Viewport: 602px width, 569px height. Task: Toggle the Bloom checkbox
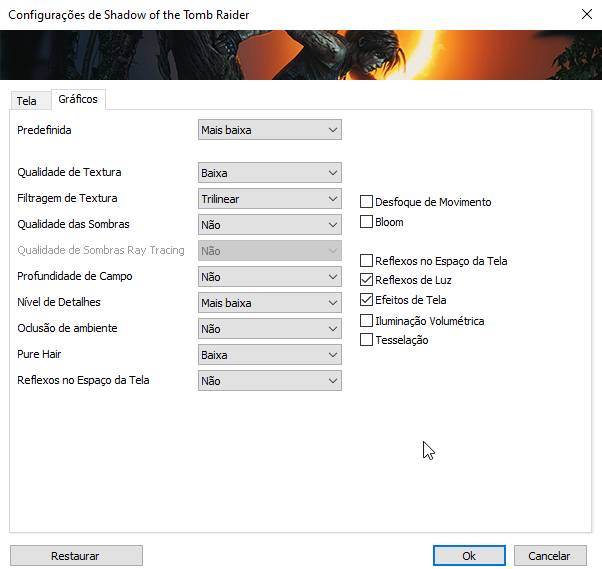[x=367, y=221]
